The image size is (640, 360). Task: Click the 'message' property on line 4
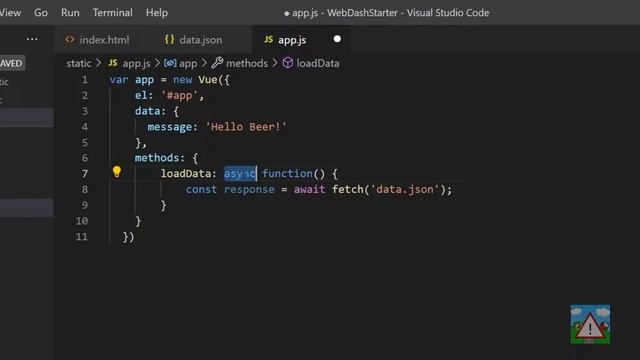[x=169, y=127]
